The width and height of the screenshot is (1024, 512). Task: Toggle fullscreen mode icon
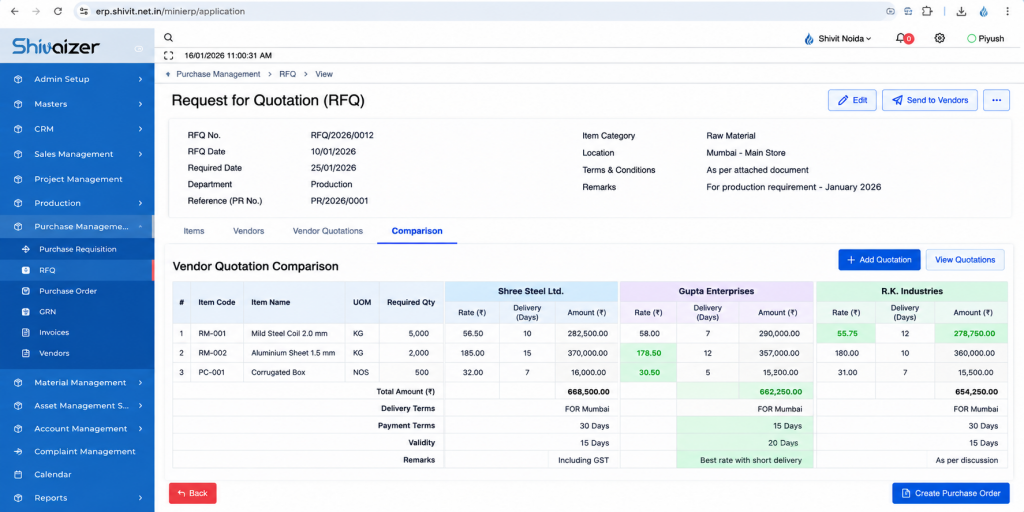point(168,56)
